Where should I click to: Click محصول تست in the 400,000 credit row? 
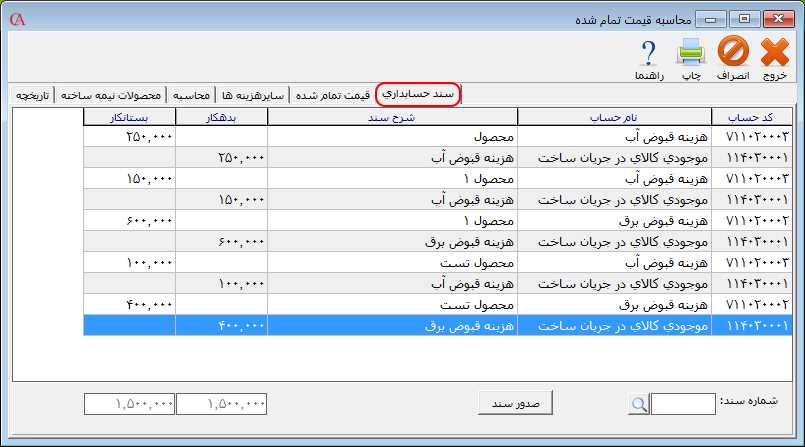(x=392, y=305)
